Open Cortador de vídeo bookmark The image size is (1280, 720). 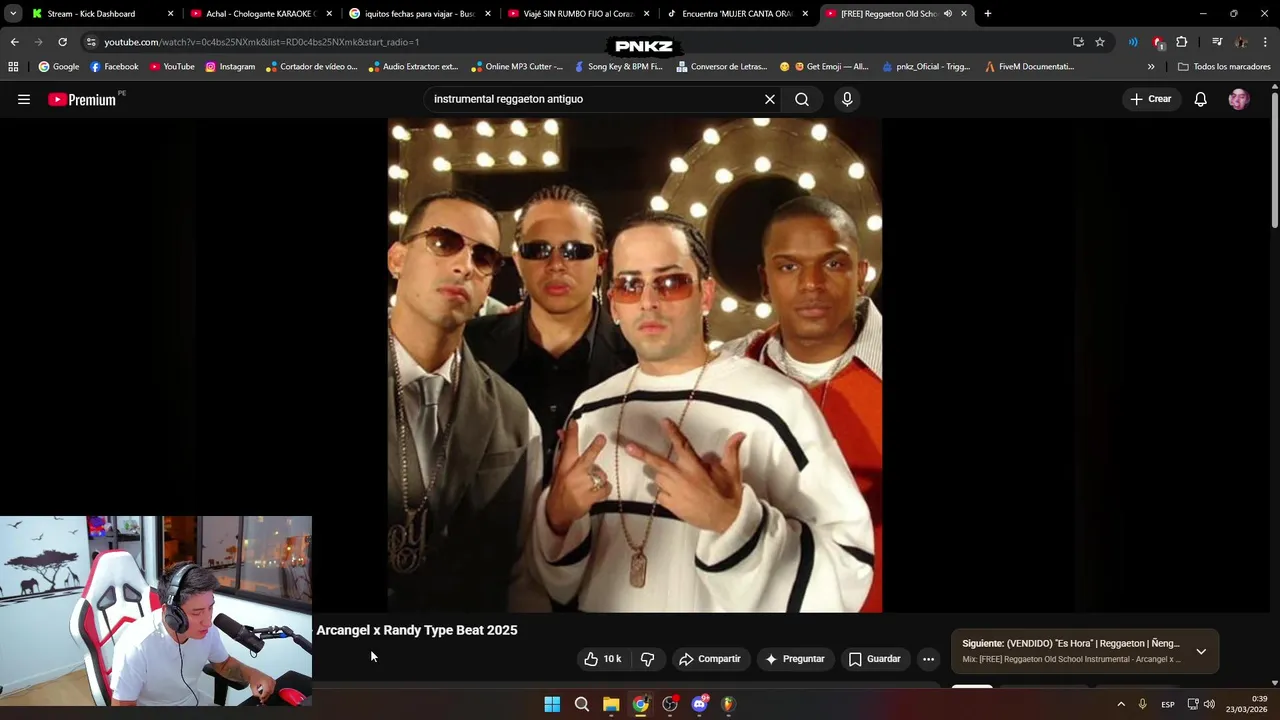point(312,67)
